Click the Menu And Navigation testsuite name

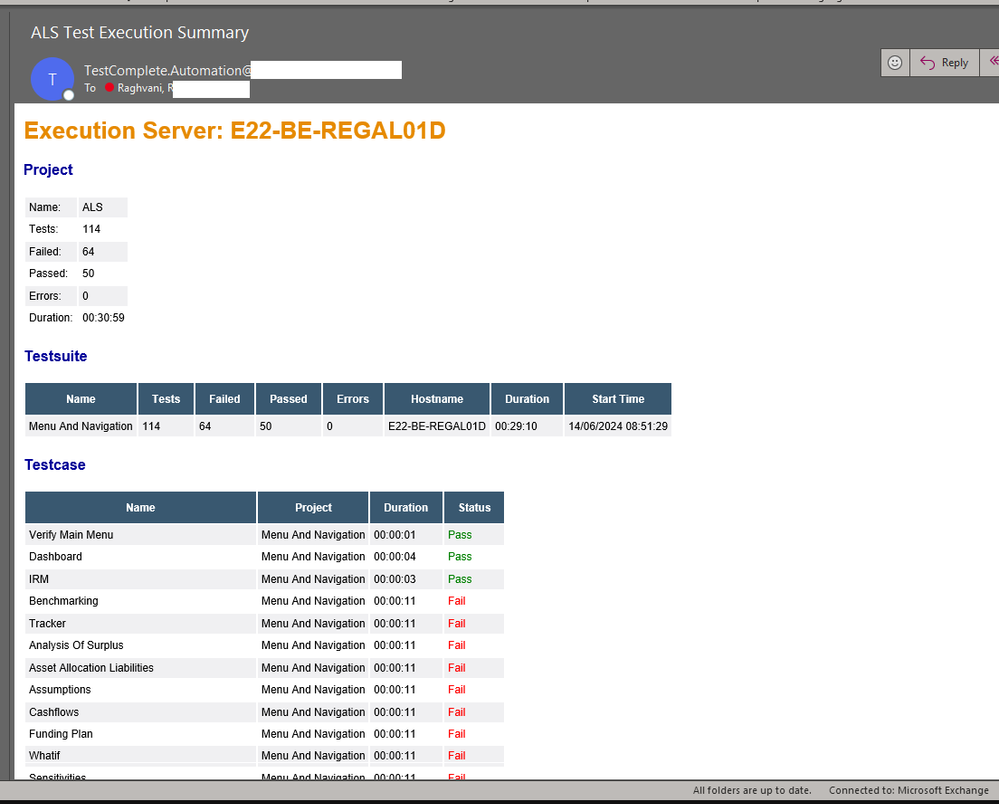point(81,426)
